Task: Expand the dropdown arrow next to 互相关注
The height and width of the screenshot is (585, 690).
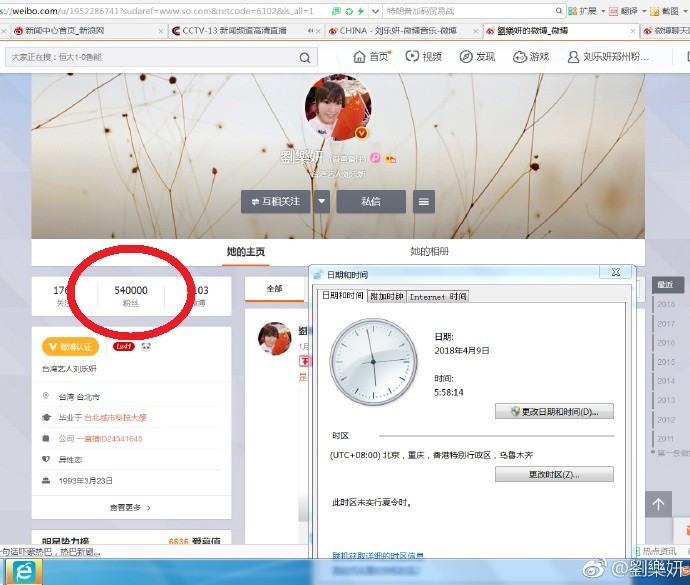Action: pyautogui.click(x=321, y=201)
